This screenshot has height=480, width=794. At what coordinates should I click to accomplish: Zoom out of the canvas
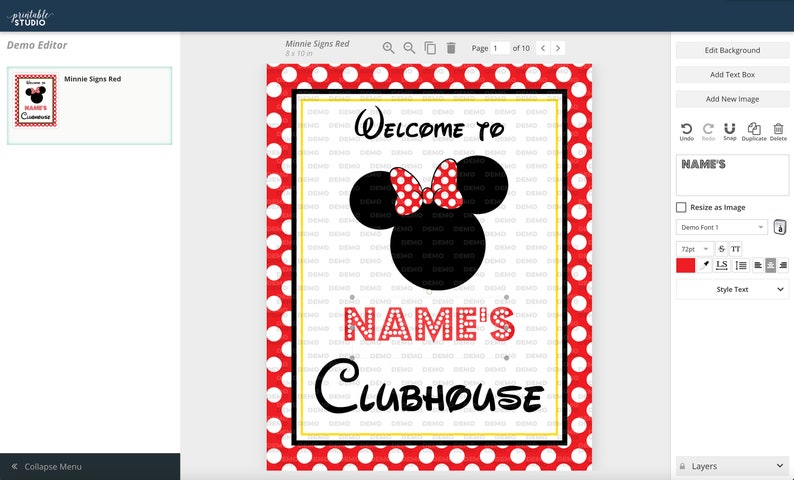point(409,48)
